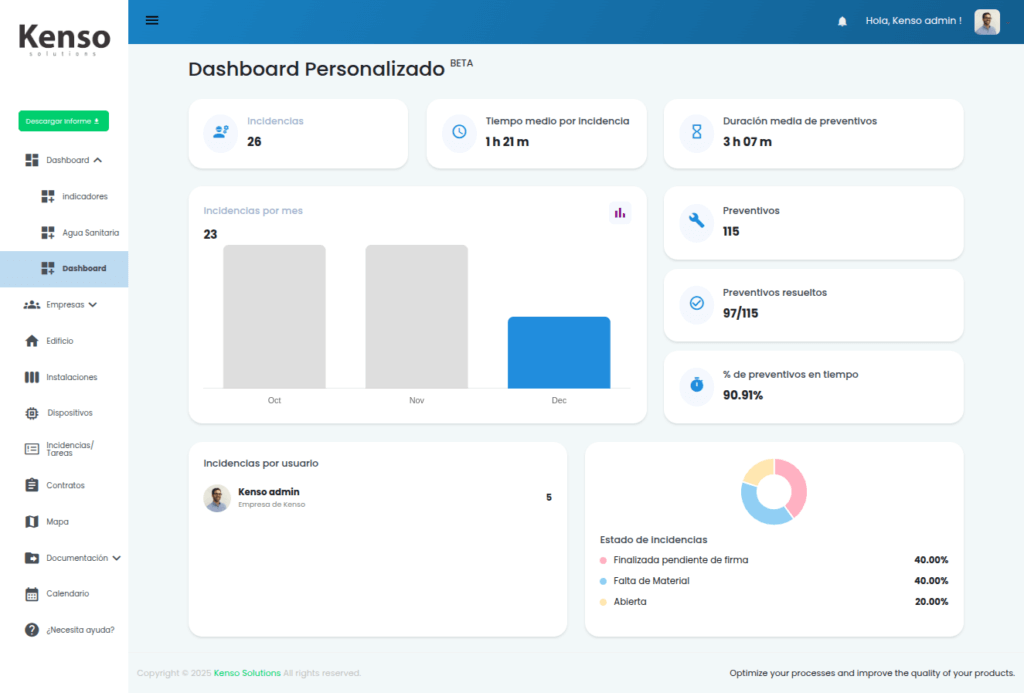Image resolution: width=1024 pixels, height=693 pixels.
Task: Click the Documentación folder icon
Action: click(x=31, y=558)
